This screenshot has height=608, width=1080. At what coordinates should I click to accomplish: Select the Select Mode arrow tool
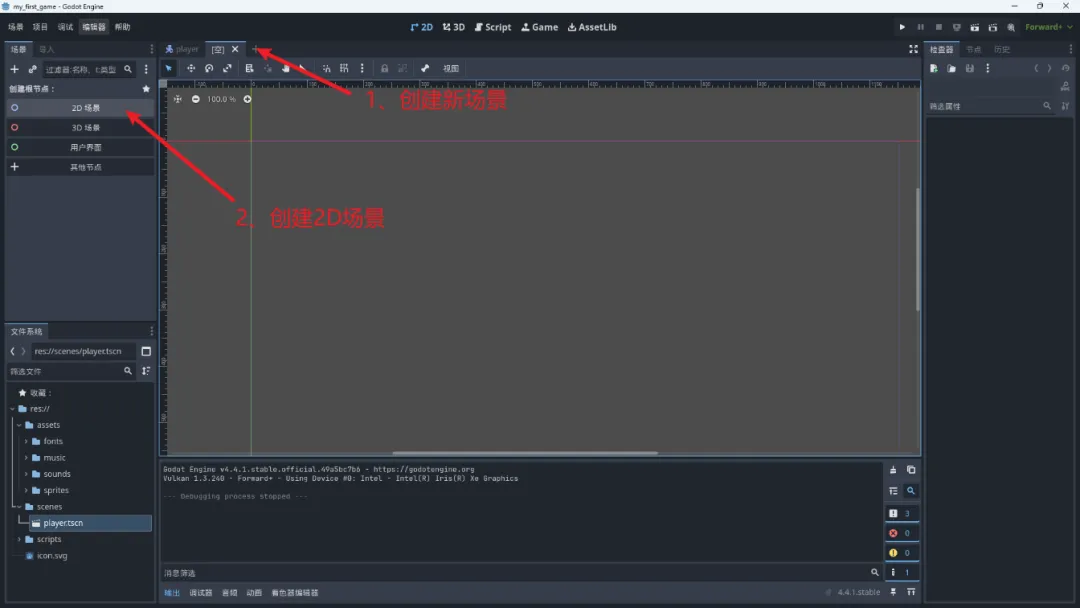(169, 68)
